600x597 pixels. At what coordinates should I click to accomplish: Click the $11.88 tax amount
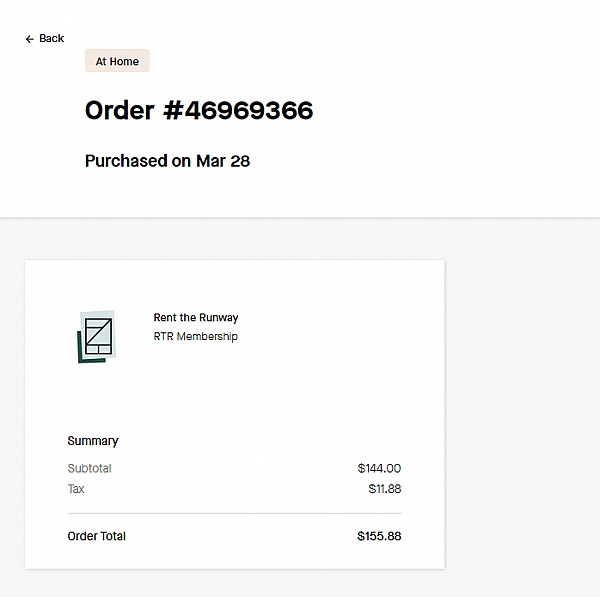(x=384, y=489)
